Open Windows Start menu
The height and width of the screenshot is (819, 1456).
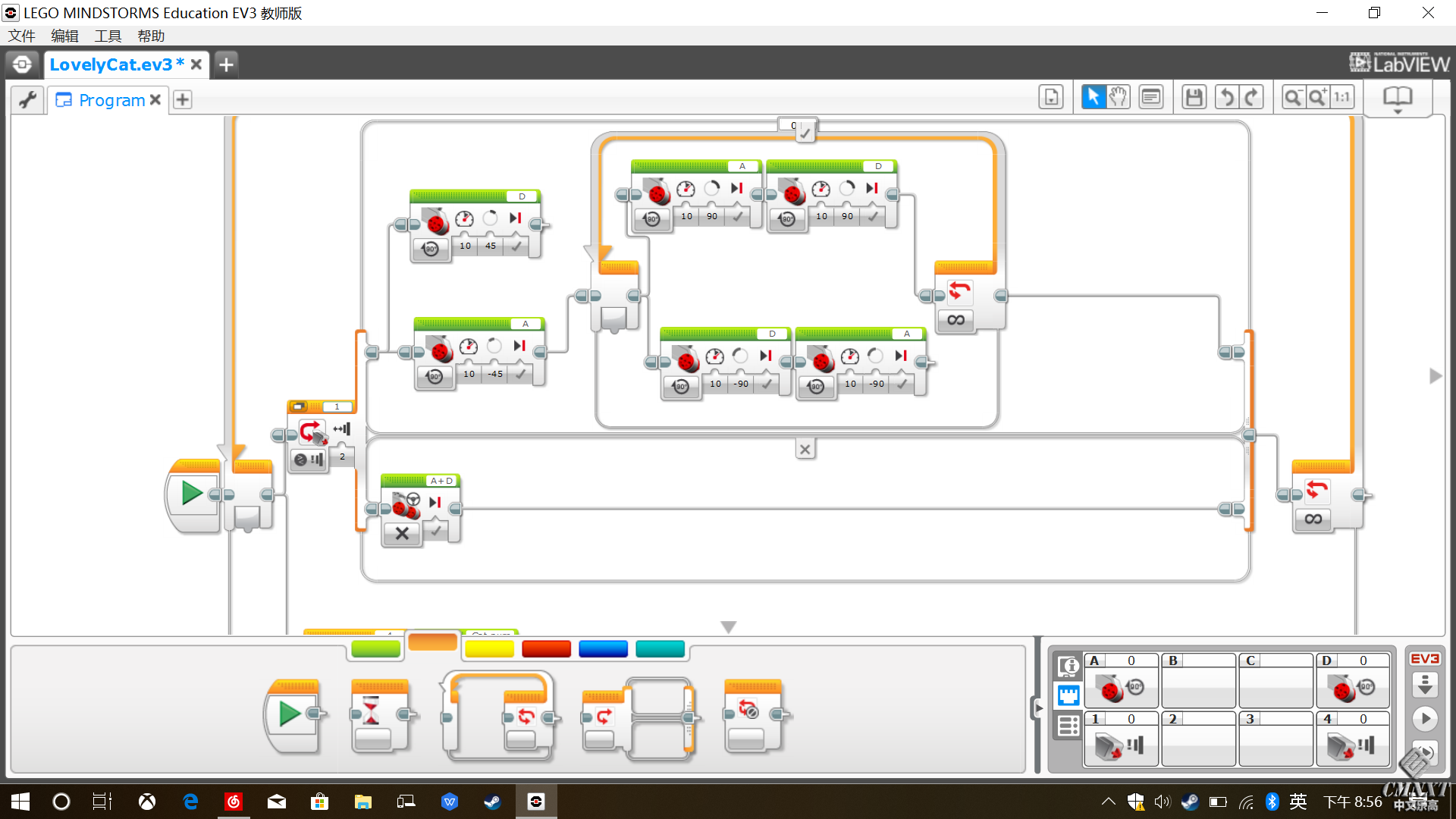click(x=20, y=802)
